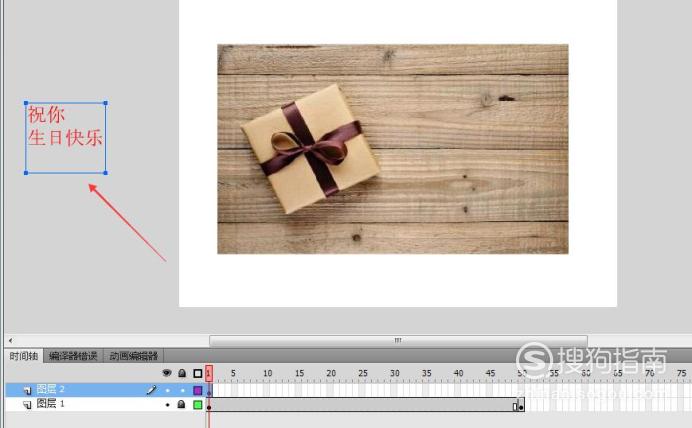Select the first keyframe of 图层 2
Image resolution: width=692 pixels, height=428 pixels.
pyautogui.click(x=209, y=390)
